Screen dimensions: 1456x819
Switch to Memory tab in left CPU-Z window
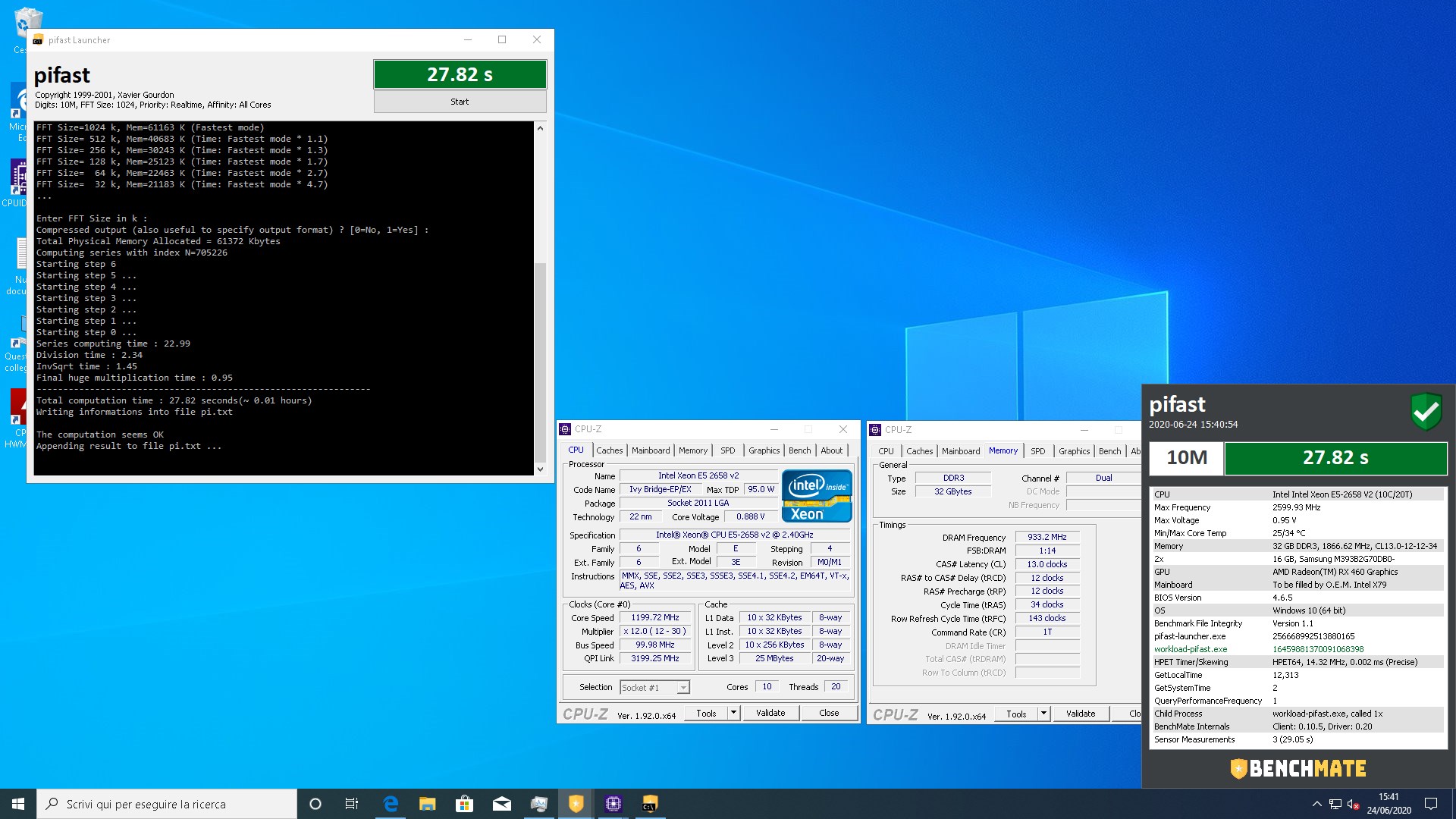coord(692,450)
